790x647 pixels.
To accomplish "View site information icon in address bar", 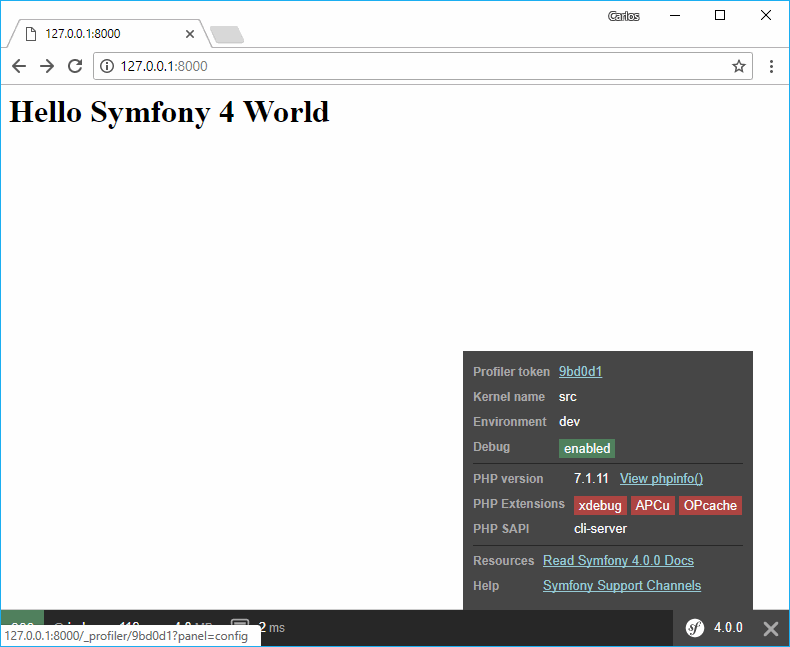I will [x=107, y=66].
